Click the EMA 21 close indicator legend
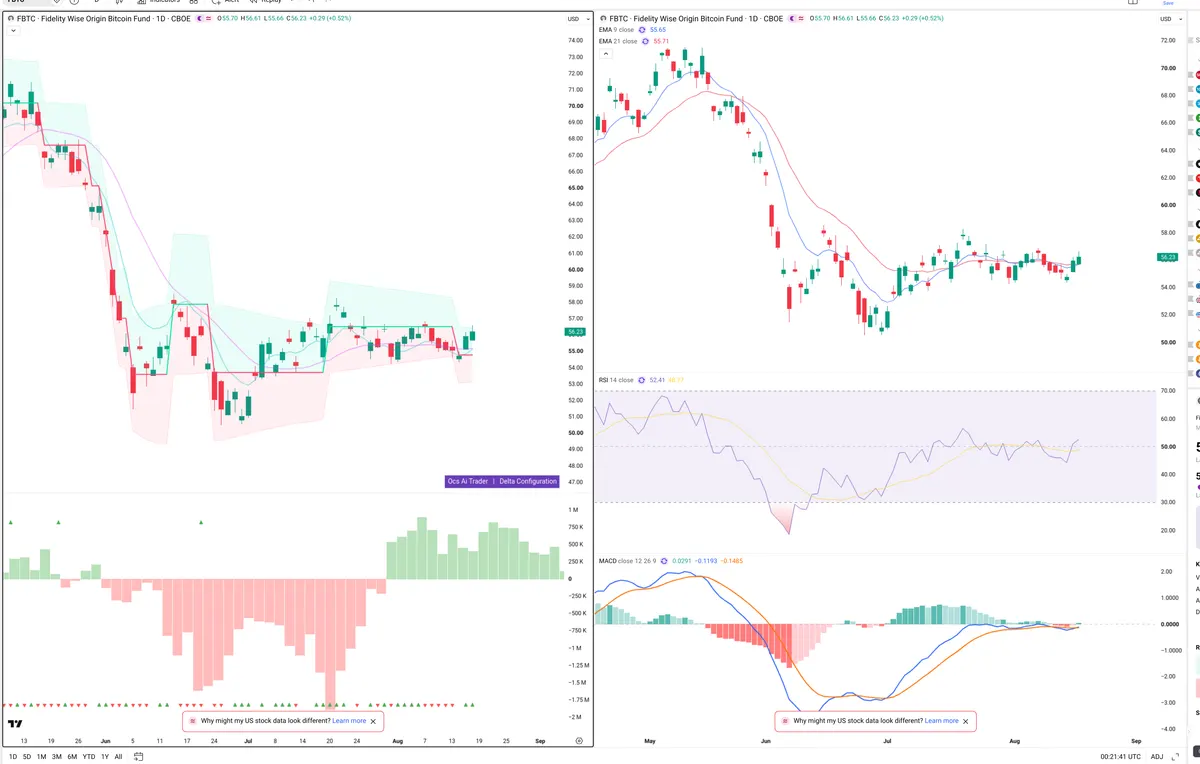This screenshot has width=1200, height=764. click(618, 41)
